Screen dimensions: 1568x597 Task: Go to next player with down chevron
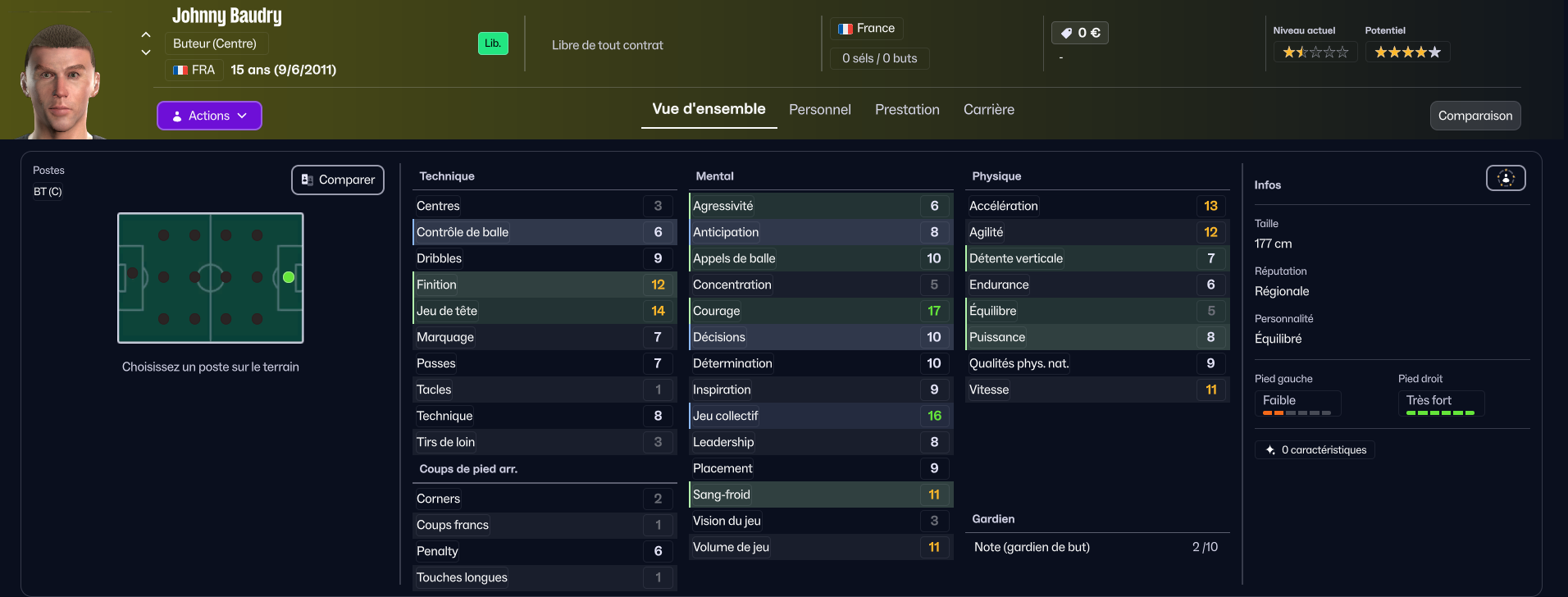(146, 52)
